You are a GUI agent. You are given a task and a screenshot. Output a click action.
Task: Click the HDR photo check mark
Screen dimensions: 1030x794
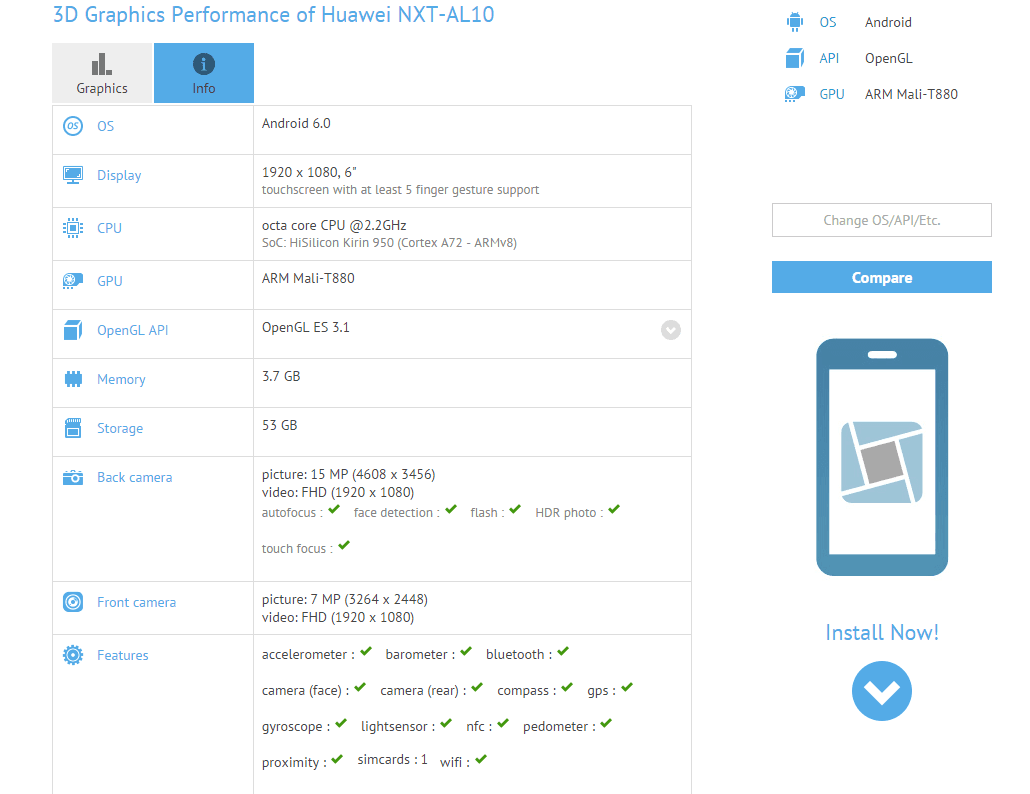pos(614,510)
